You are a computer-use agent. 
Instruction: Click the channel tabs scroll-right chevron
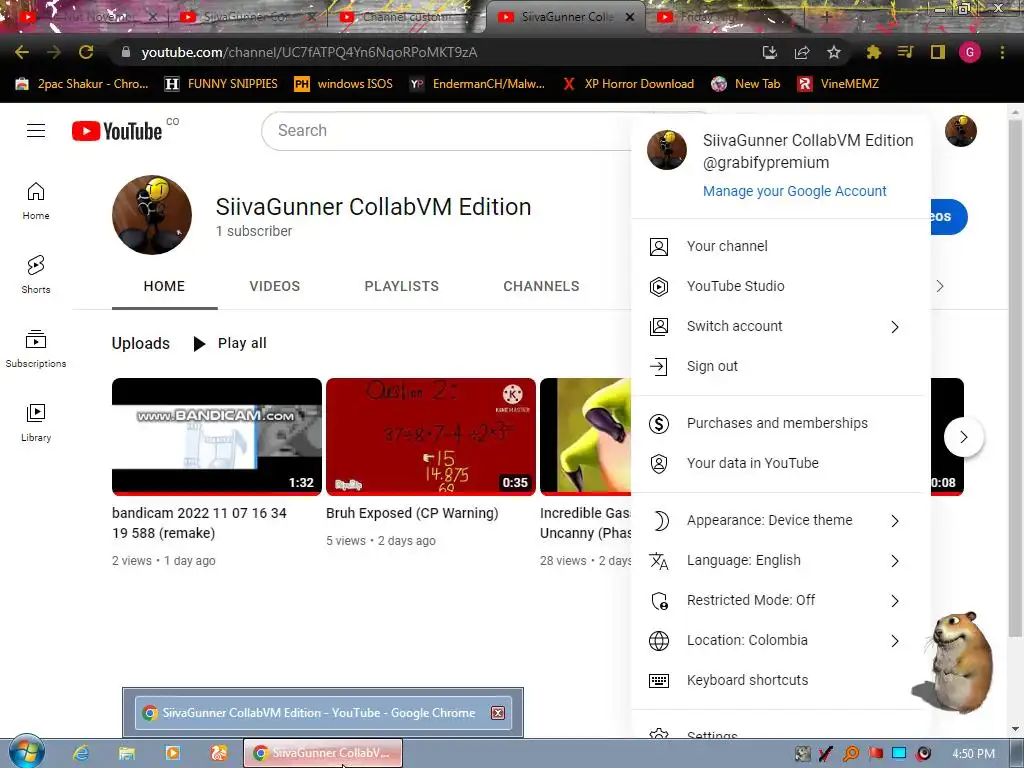click(940, 286)
